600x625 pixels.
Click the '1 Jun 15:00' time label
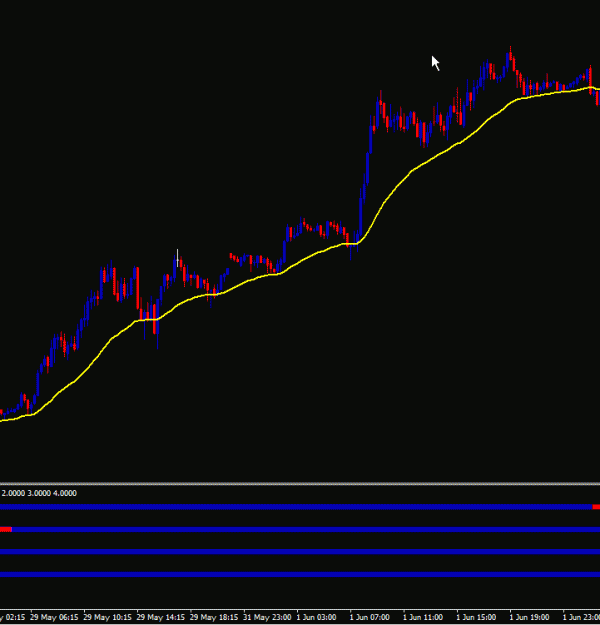[x=476, y=617]
